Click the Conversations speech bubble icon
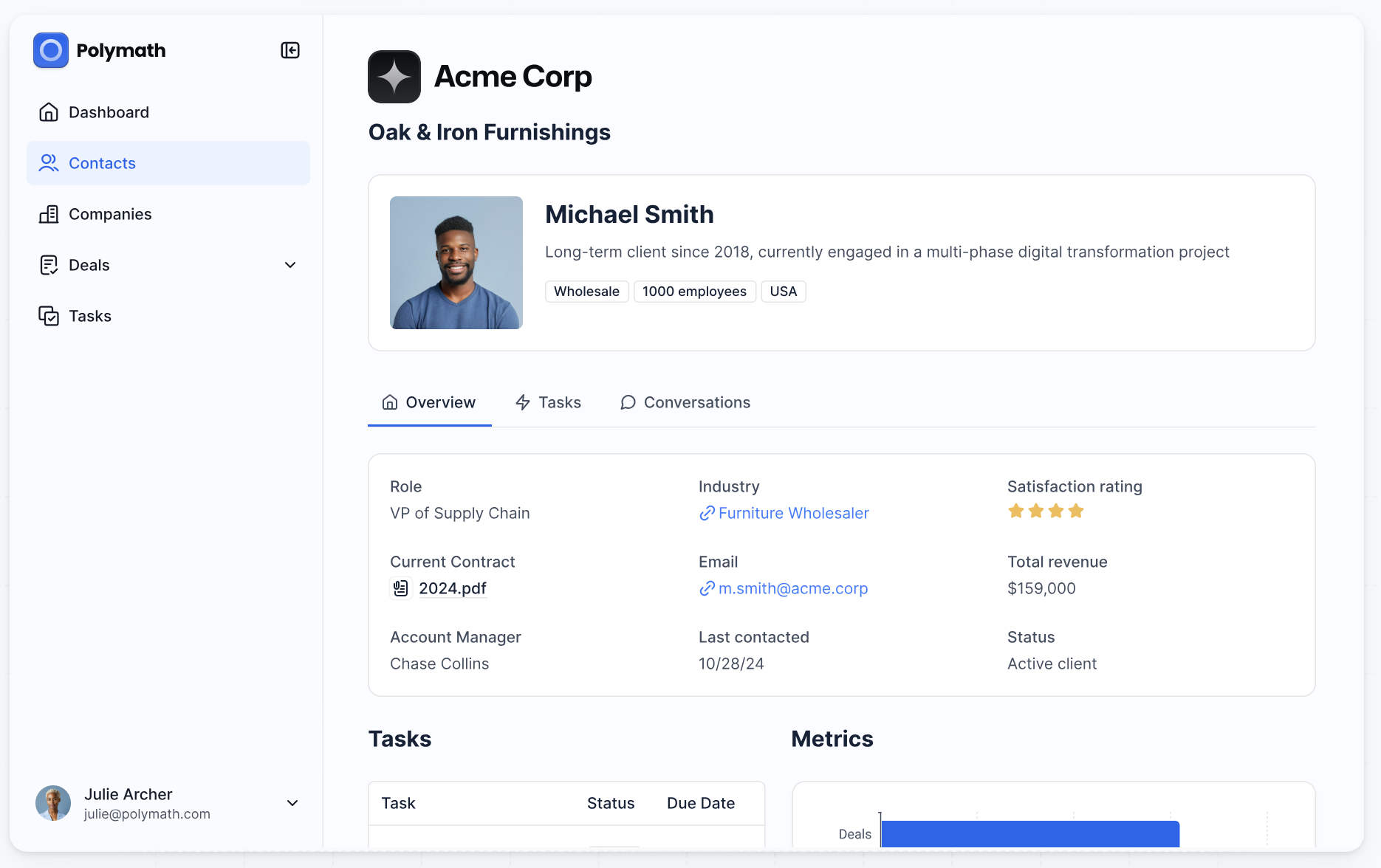Viewport: 1381px width, 868px height. point(628,402)
